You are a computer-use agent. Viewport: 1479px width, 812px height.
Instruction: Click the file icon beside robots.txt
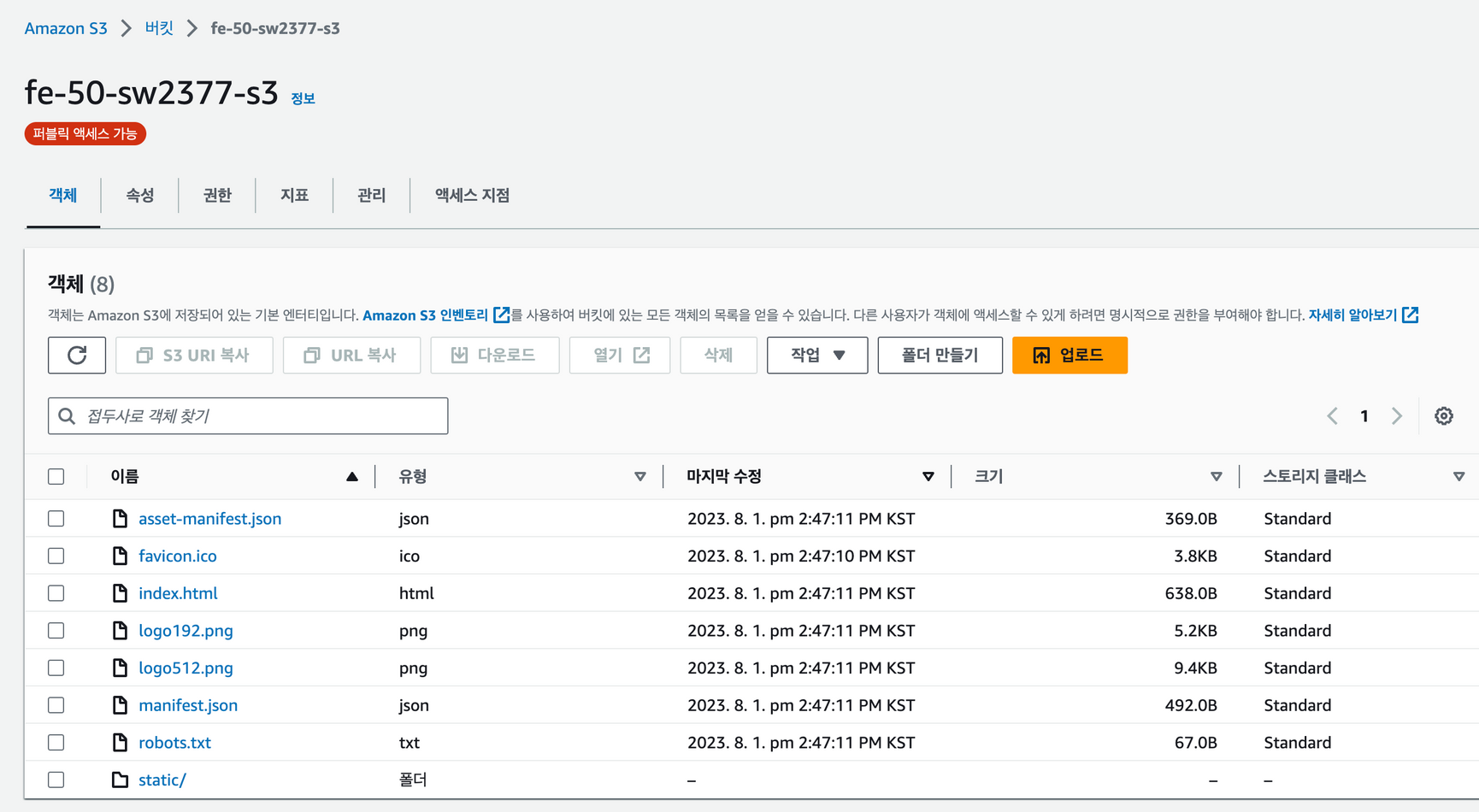(120, 743)
